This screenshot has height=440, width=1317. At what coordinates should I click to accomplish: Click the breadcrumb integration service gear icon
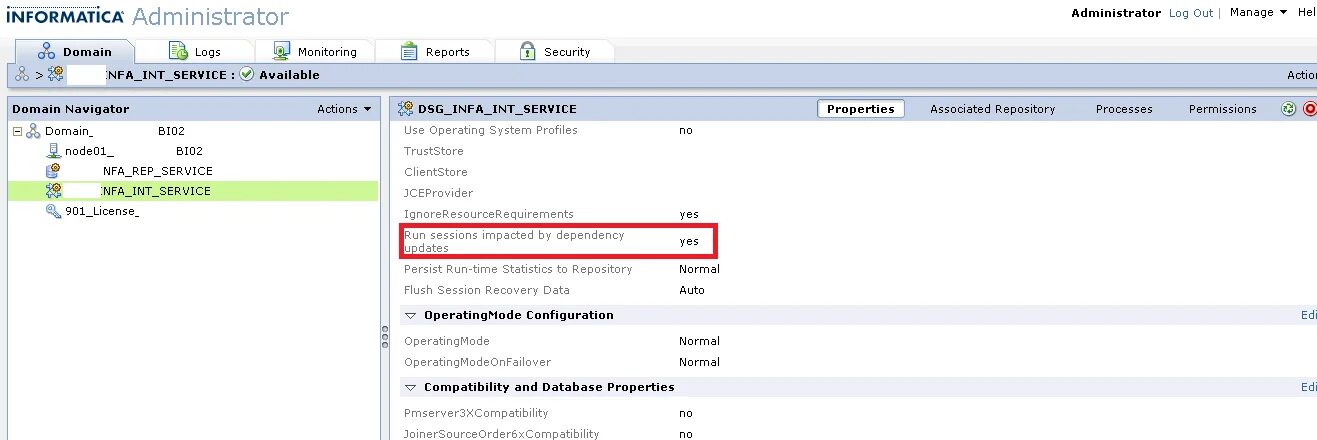coord(56,75)
